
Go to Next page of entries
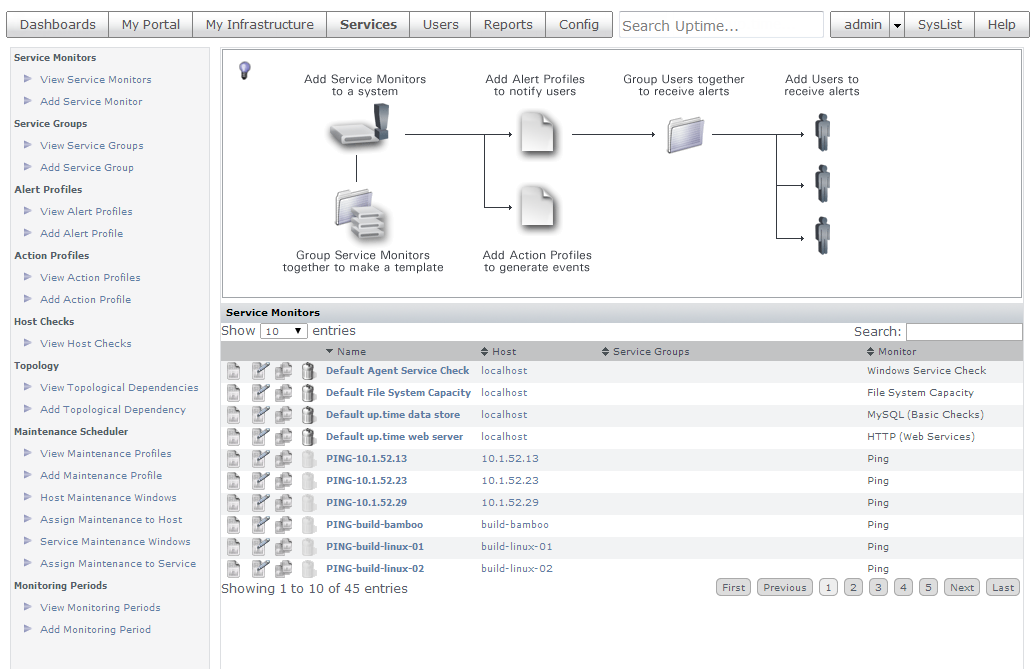[x=961, y=587]
